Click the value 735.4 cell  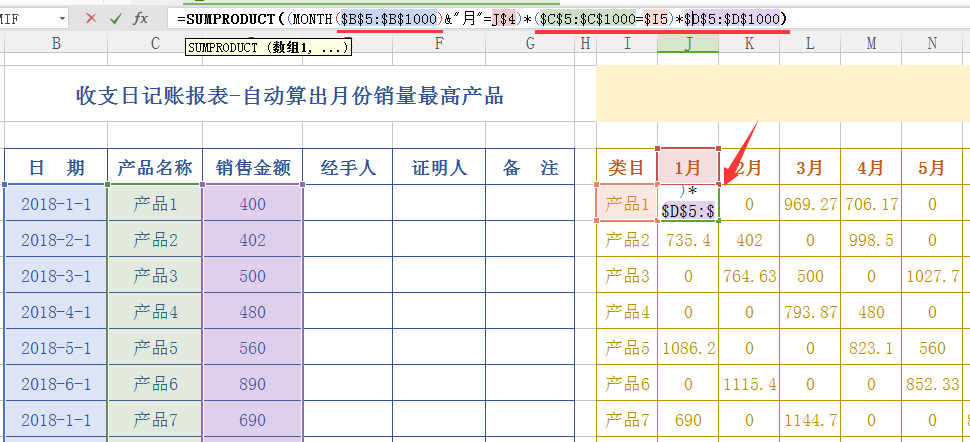tap(688, 240)
